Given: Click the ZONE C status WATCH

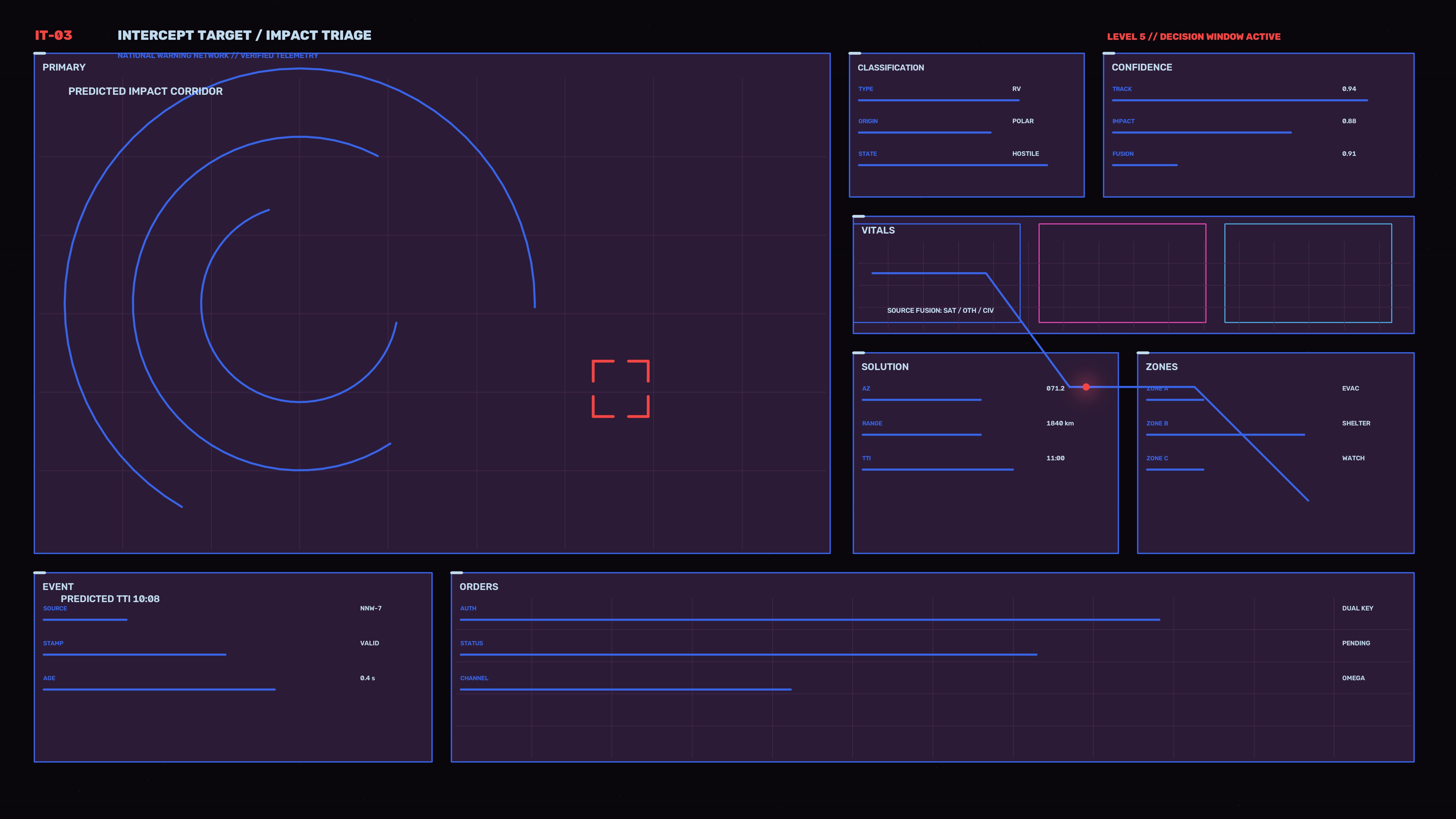Looking at the screenshot, I should (1353, 458).
